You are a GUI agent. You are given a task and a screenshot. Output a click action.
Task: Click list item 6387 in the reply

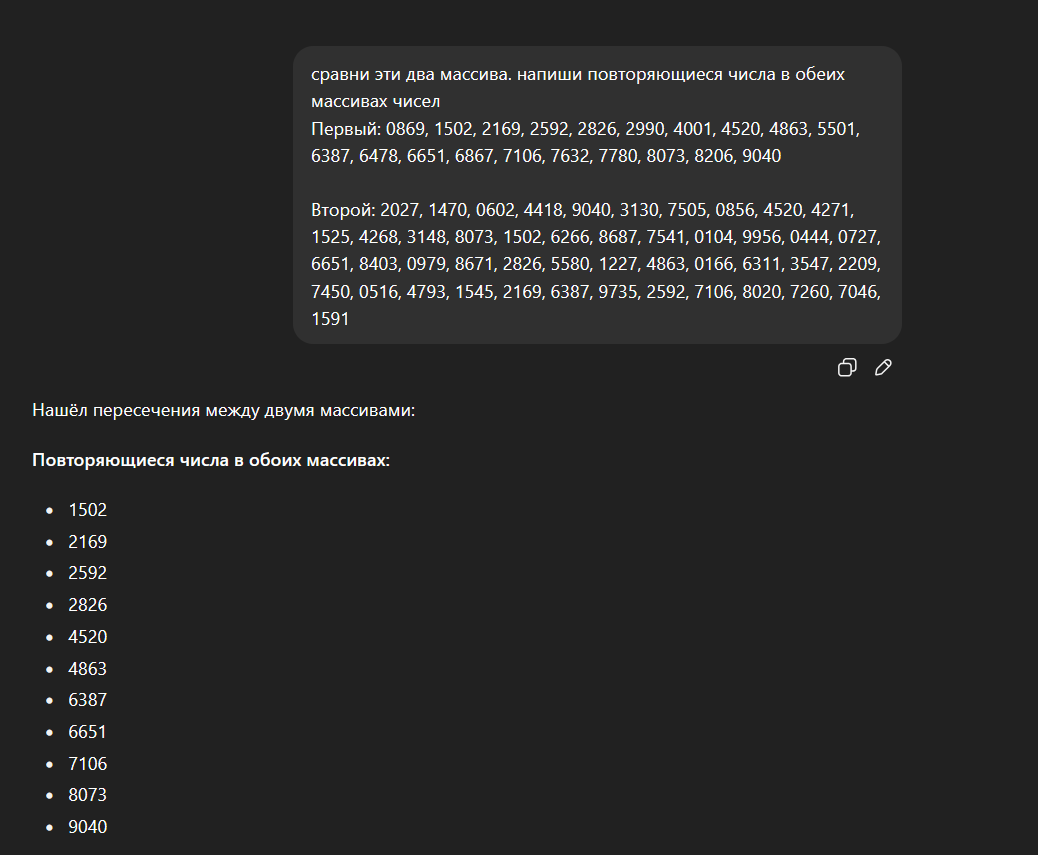[88, 700]
